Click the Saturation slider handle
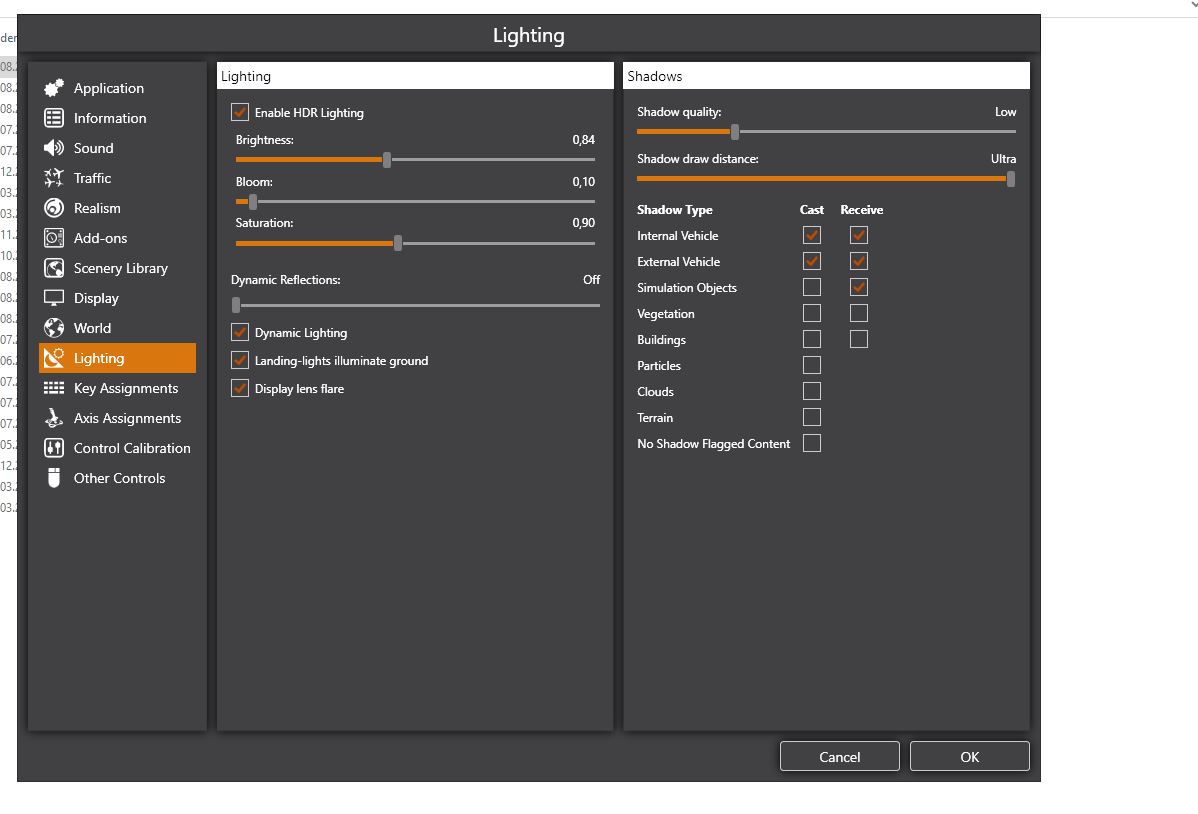The image size is (1198, 814). (x=398, y=244)
